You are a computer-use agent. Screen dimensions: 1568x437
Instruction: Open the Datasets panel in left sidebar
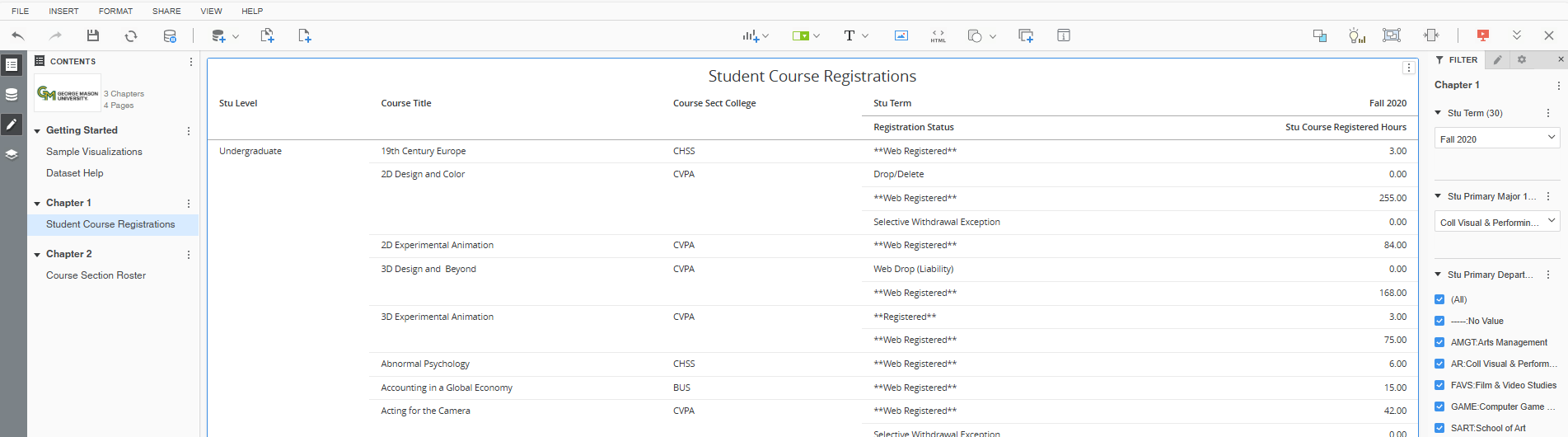pyautogui.click(x=12, y=95)
